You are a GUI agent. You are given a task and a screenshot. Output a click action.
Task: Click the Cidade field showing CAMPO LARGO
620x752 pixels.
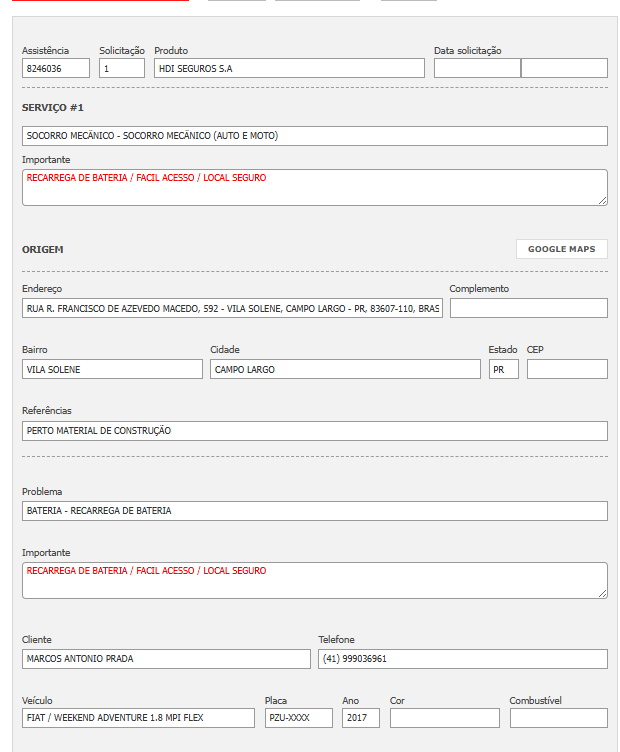[345, 369]
